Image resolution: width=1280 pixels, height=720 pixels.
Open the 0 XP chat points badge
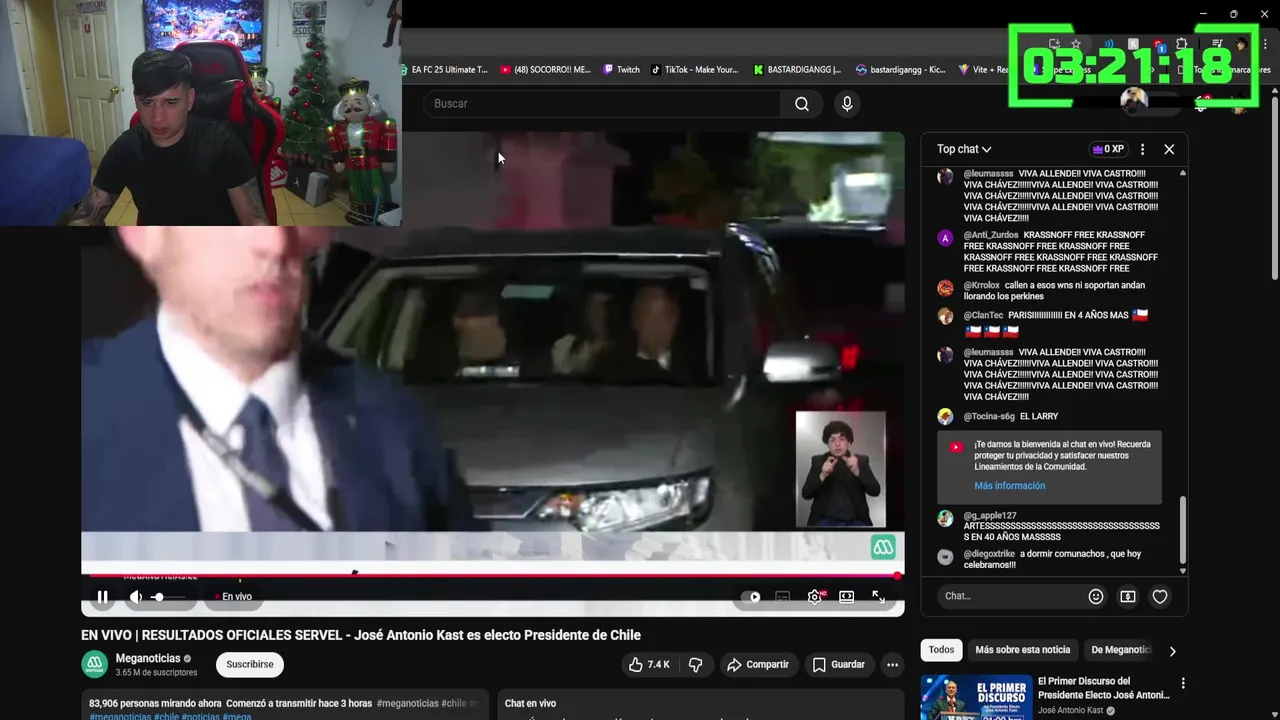tap(1108, 149)
